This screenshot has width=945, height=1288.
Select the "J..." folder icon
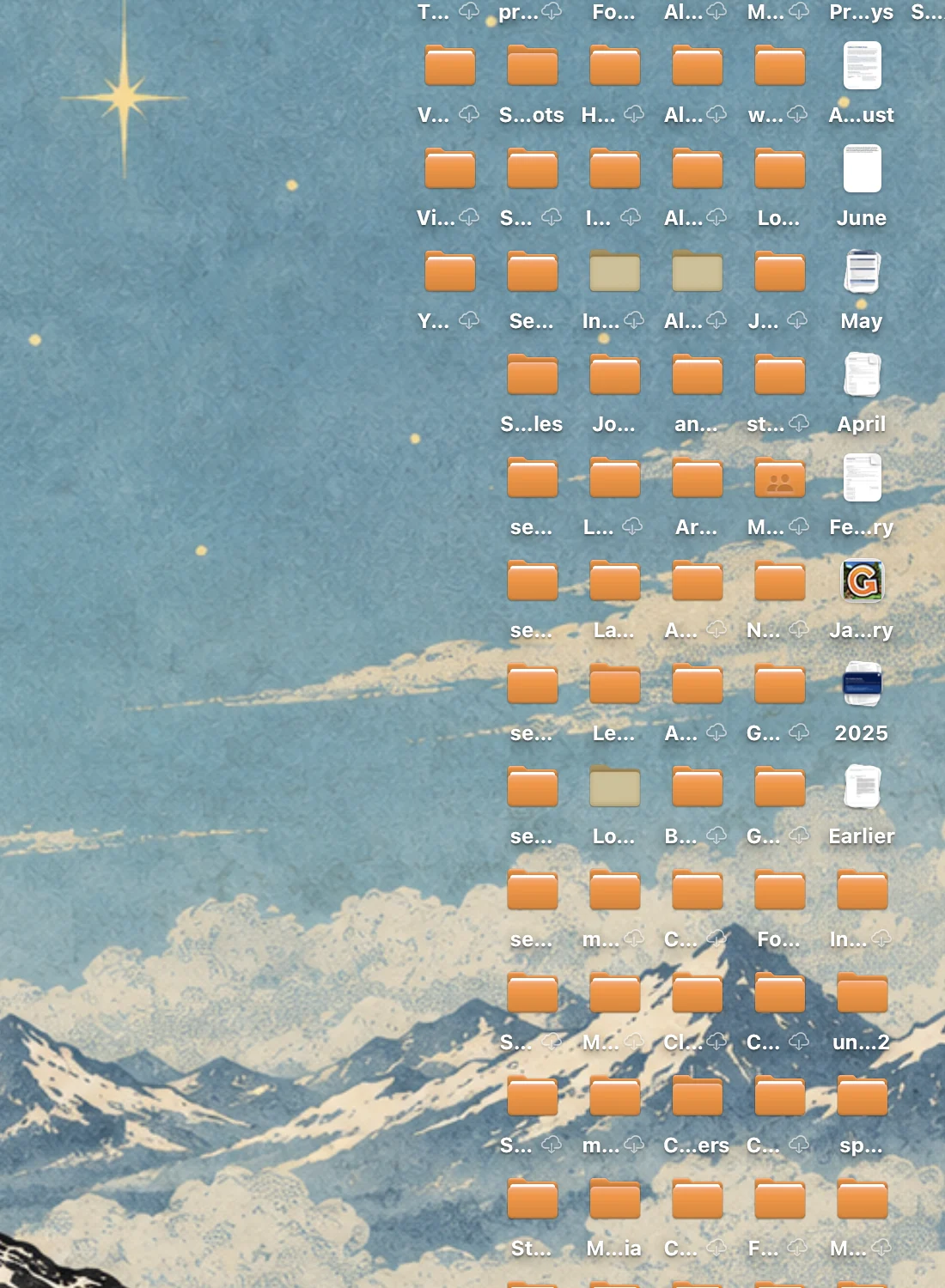click(x=779, y=273)
